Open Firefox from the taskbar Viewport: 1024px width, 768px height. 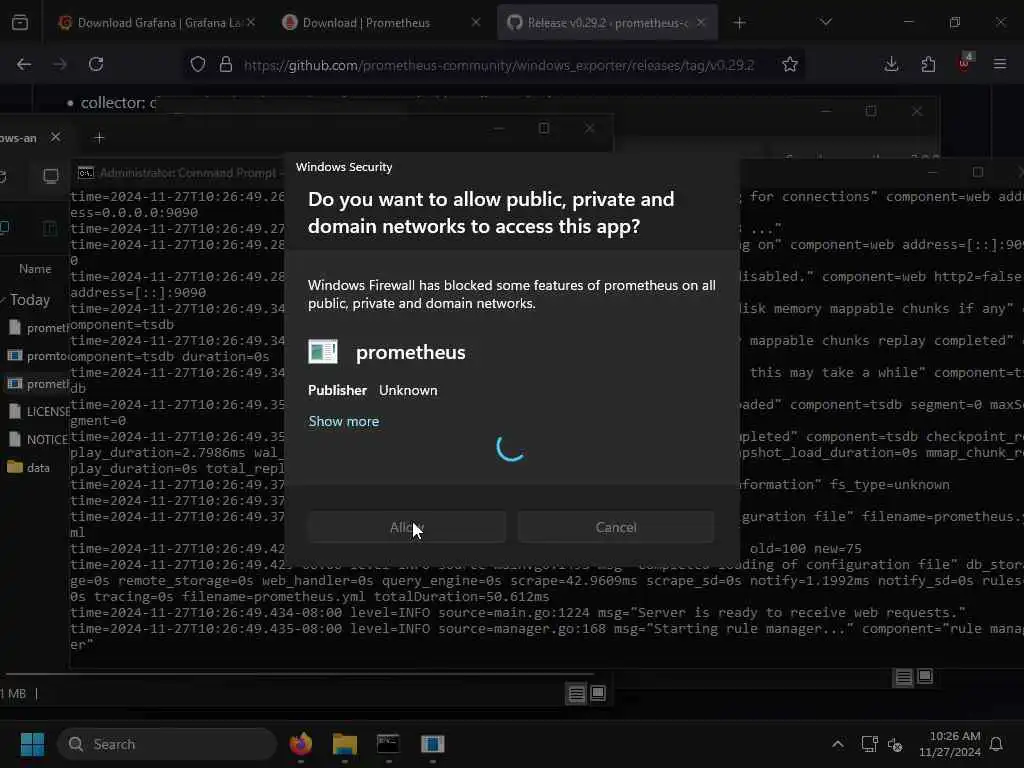pos(300,744)
